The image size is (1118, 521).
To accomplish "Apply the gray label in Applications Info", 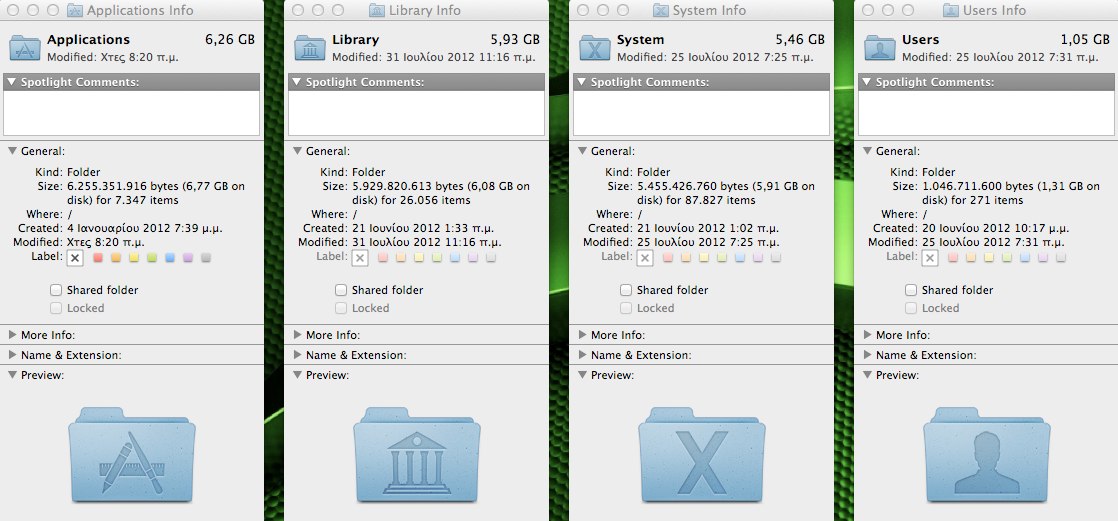I will 206,258.
